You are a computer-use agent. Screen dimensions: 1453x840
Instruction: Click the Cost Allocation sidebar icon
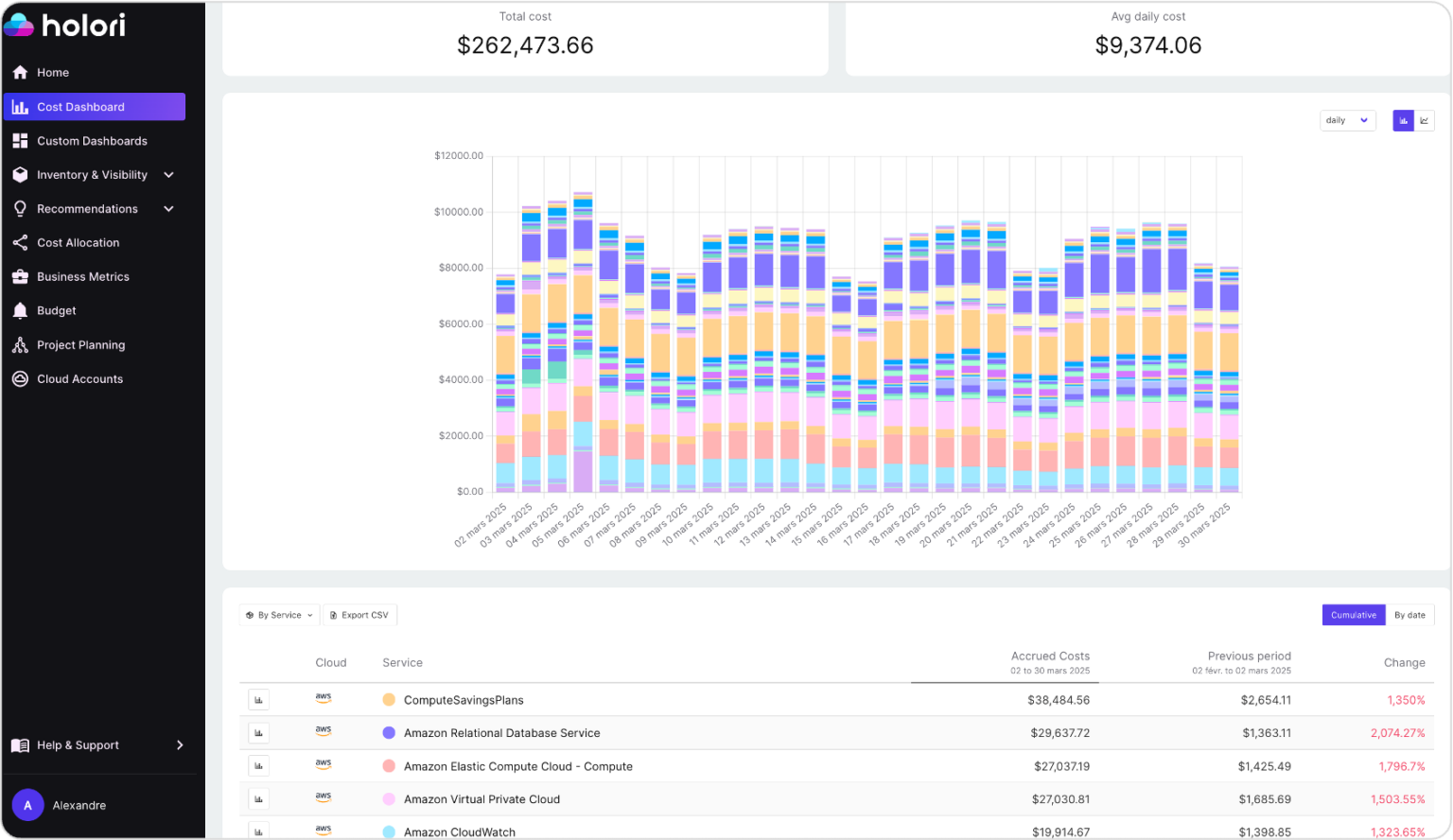click(20, 242)
